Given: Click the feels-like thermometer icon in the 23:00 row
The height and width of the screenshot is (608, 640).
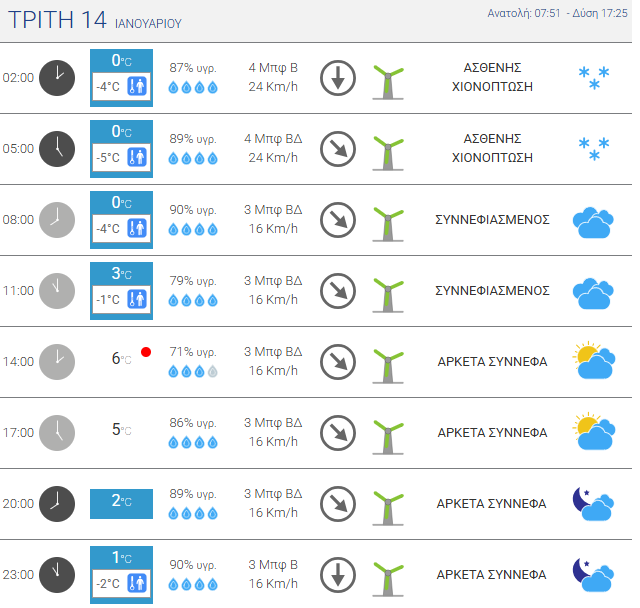Looking at the screenshot, I should 137,583.
